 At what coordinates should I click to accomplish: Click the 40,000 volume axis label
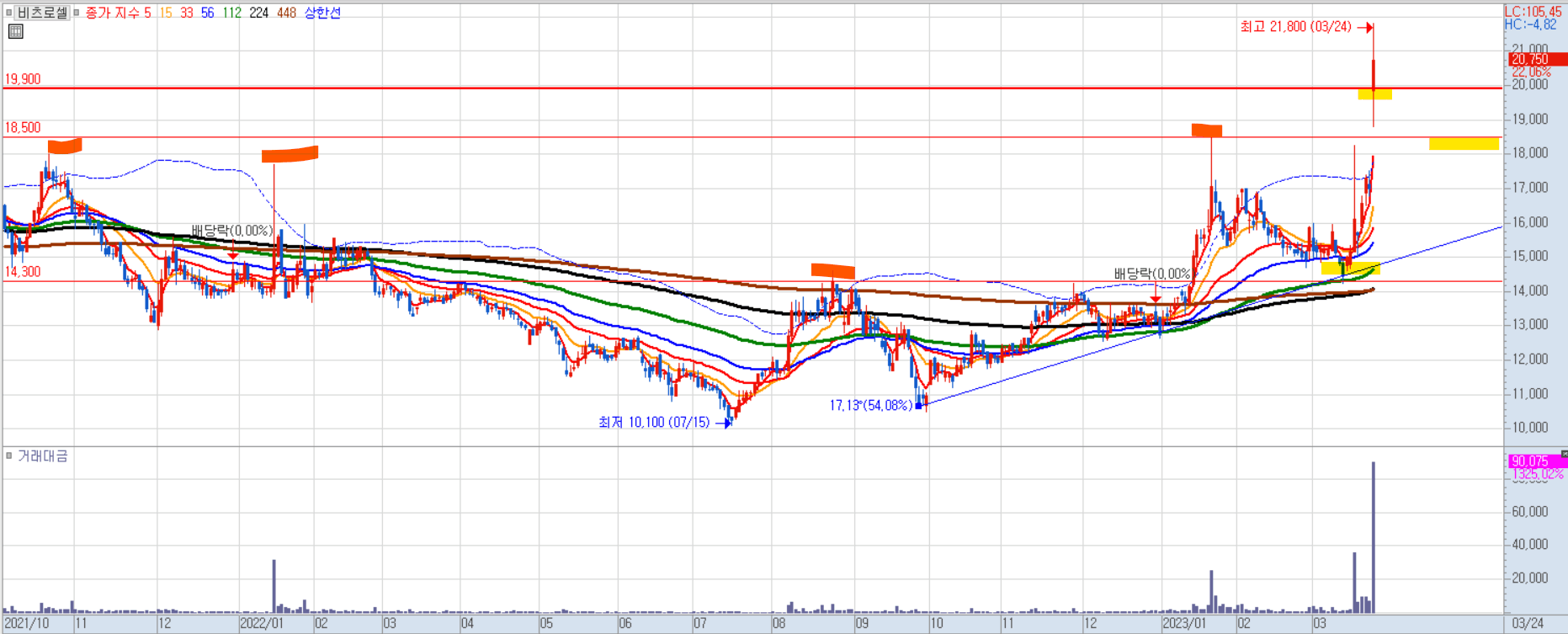[x=1530, y=545]
